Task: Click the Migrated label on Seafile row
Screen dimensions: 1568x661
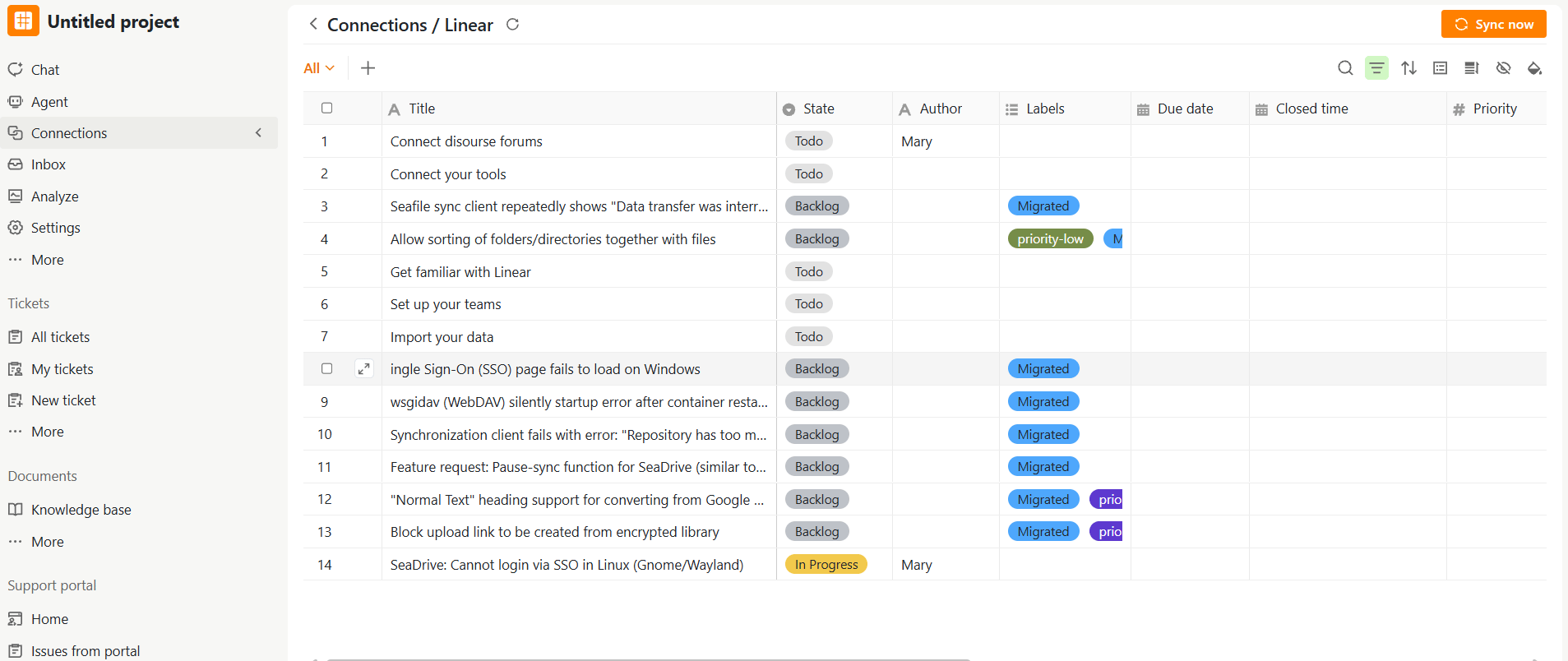Action: point(1043,206)
